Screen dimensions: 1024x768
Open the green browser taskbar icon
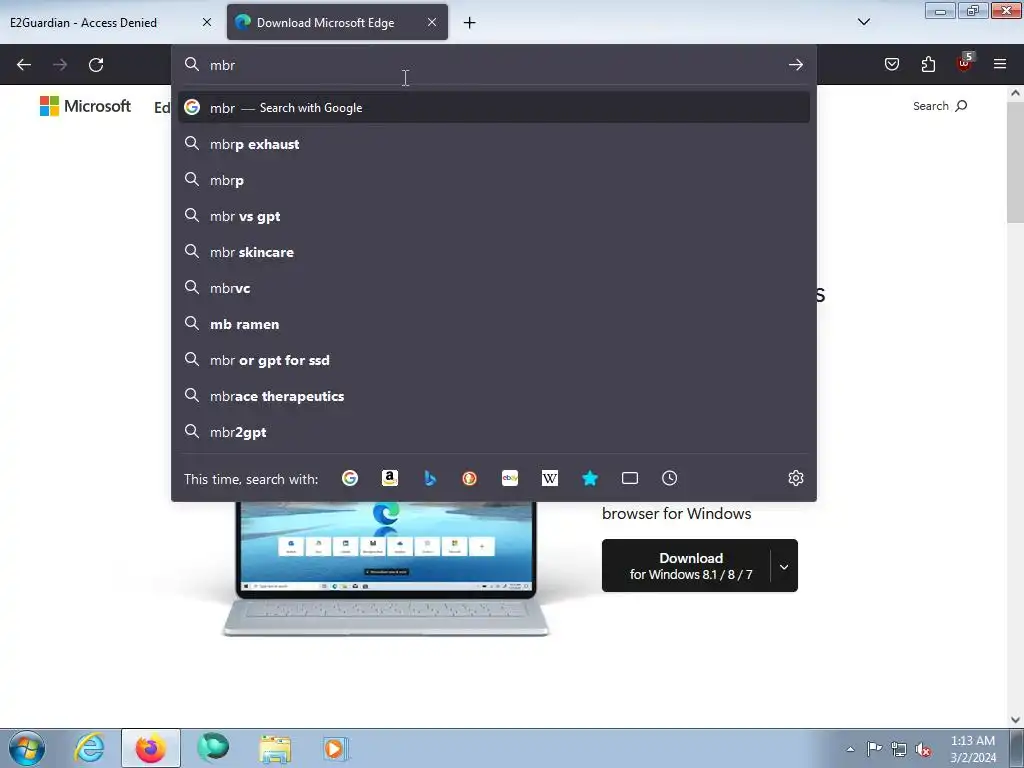click(213, 748)
